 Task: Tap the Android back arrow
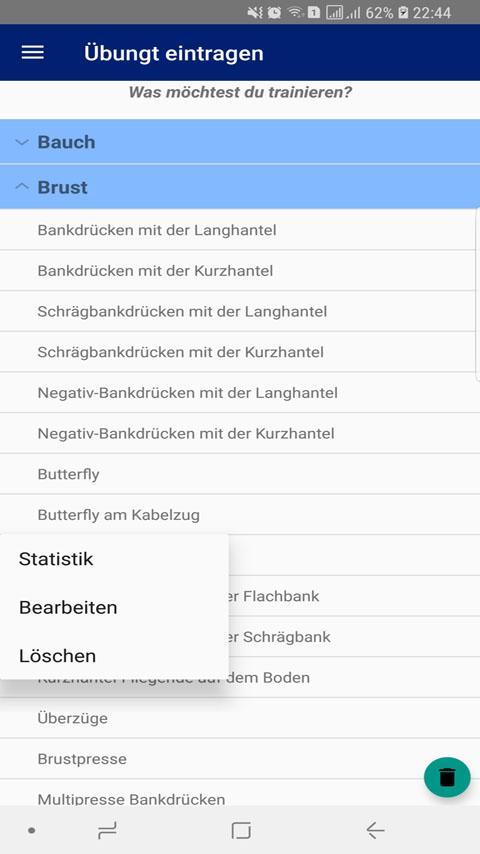[x=375, y=830]
